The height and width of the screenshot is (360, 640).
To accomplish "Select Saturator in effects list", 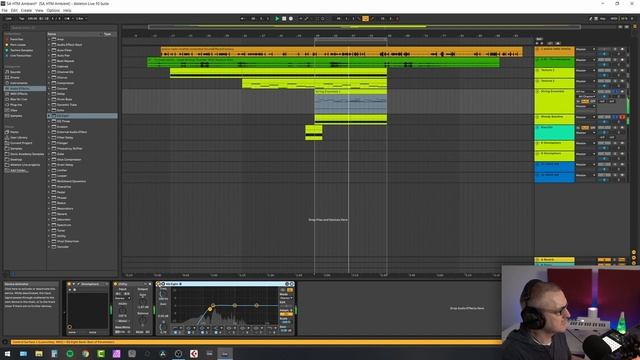I will [64, 220].
